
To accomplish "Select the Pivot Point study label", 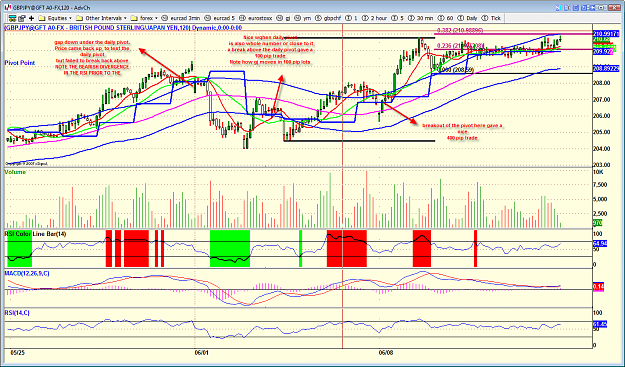I will [x=20, y=63].
